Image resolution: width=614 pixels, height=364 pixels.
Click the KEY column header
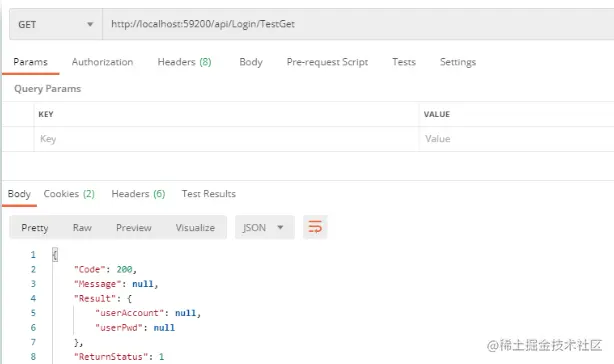tap(46, 114)
